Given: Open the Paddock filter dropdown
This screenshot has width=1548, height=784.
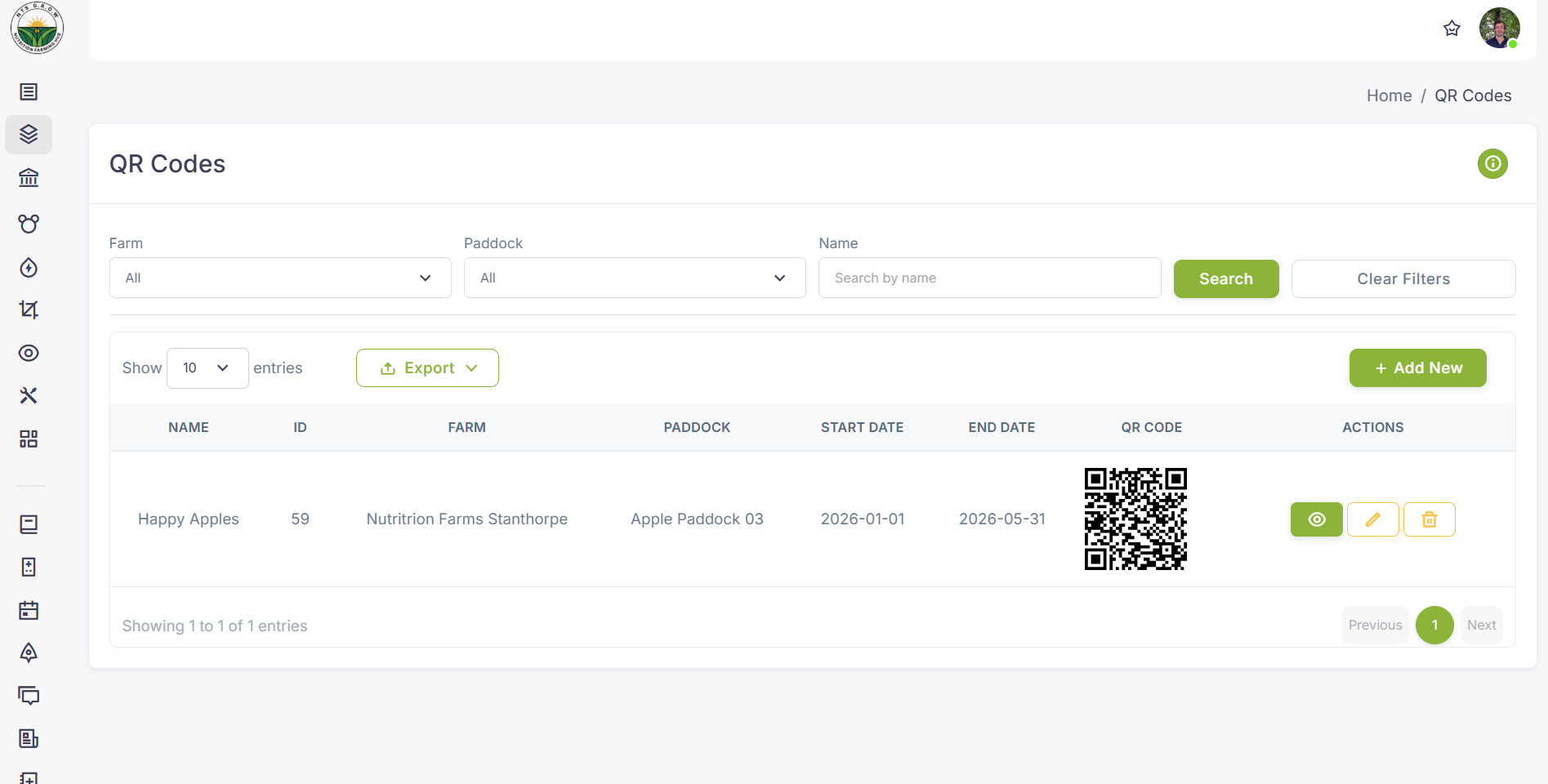Looking at the screenshot, I should pyautogui.click(x=635, y=278).
